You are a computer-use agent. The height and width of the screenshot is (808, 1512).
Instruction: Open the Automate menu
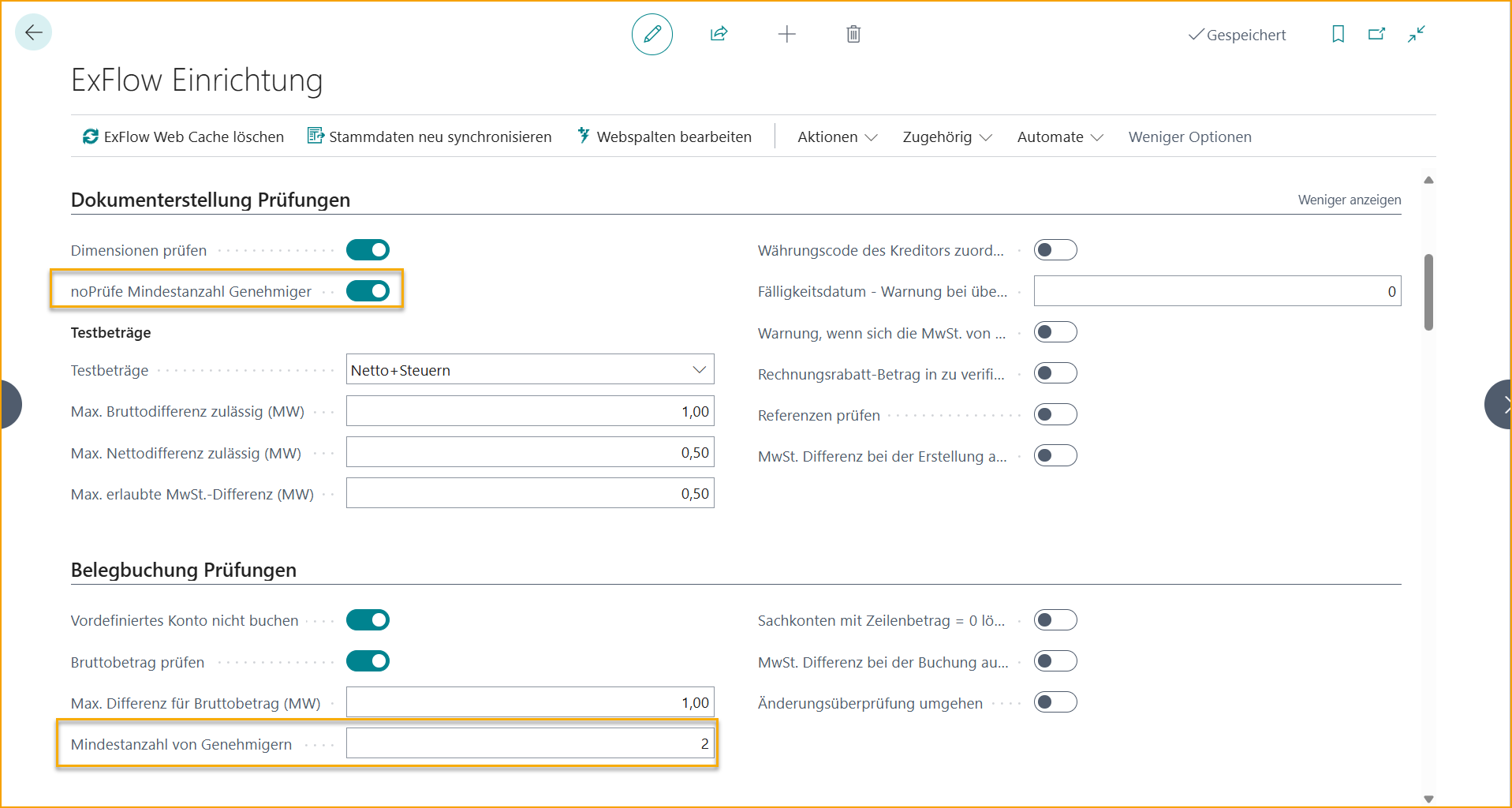click(x=1058, y=137)
